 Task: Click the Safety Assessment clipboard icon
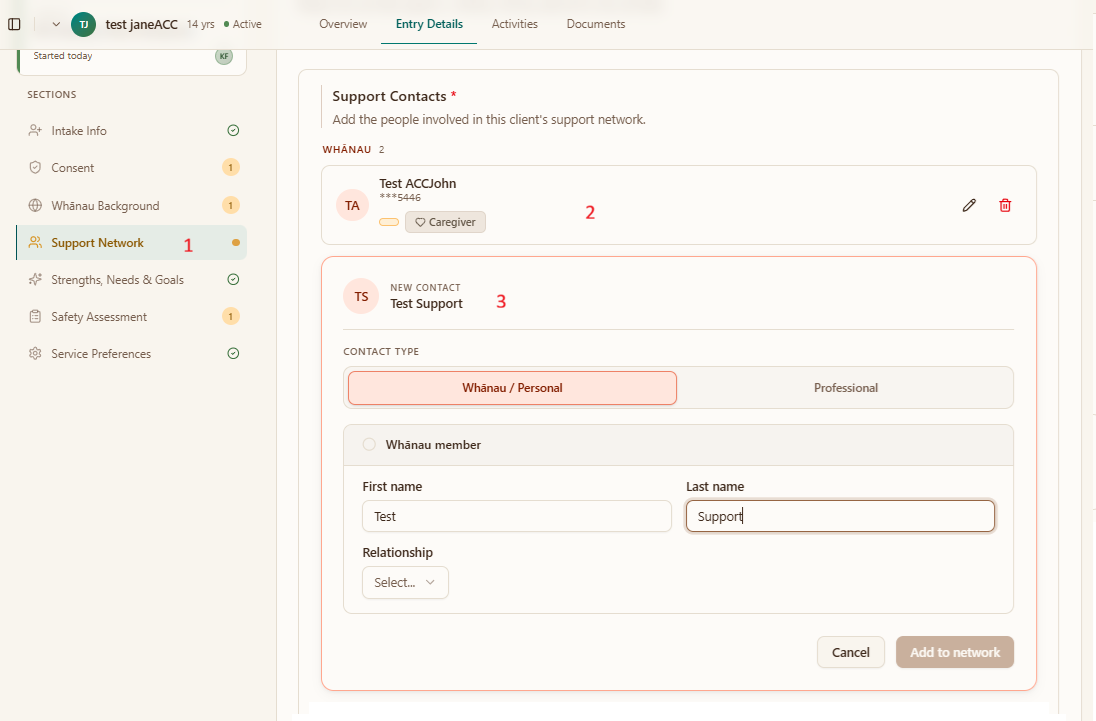click(x=35, y=316)
